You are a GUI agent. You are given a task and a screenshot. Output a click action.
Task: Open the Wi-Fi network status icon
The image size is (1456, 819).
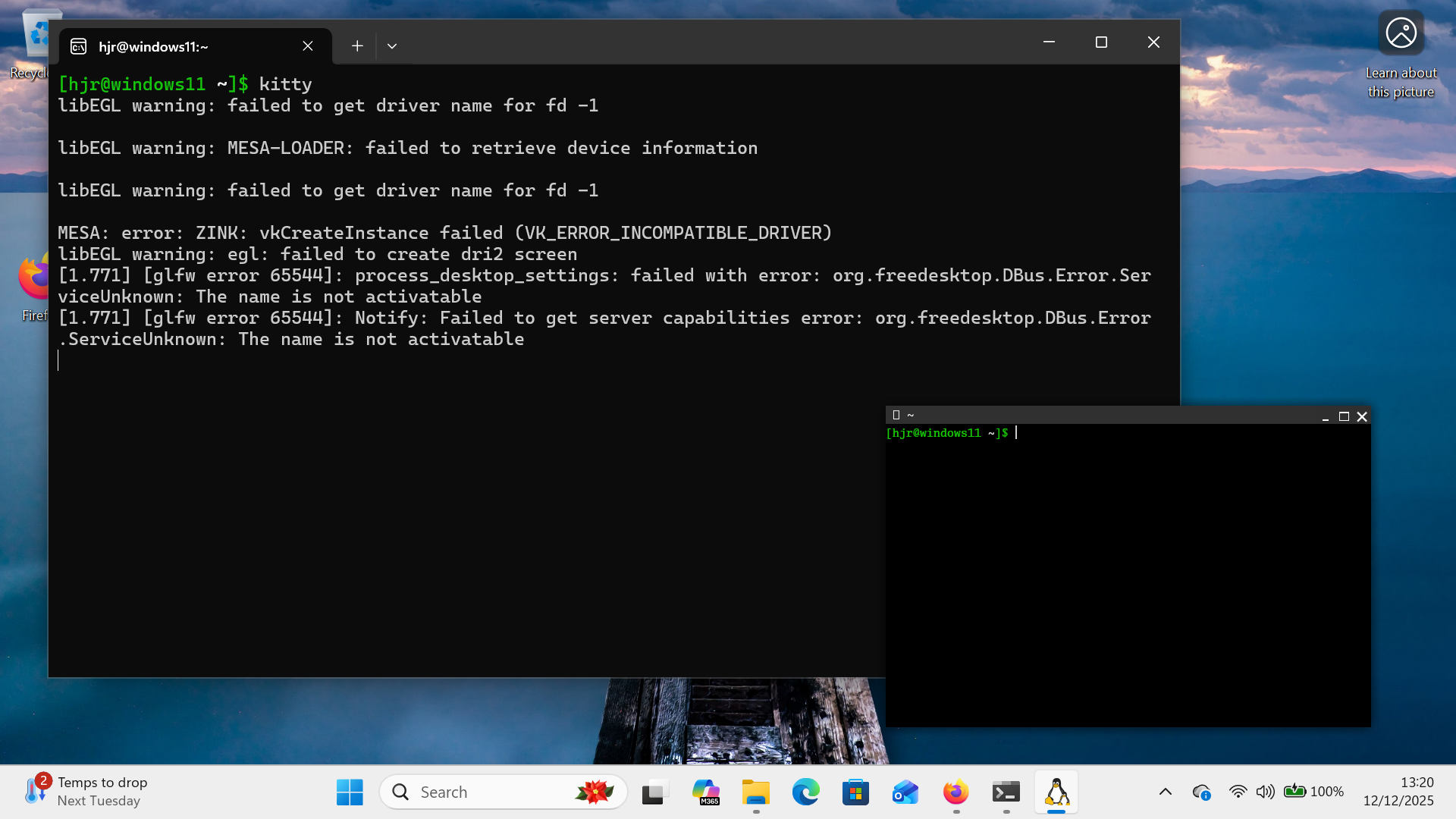click(1238, 792)
